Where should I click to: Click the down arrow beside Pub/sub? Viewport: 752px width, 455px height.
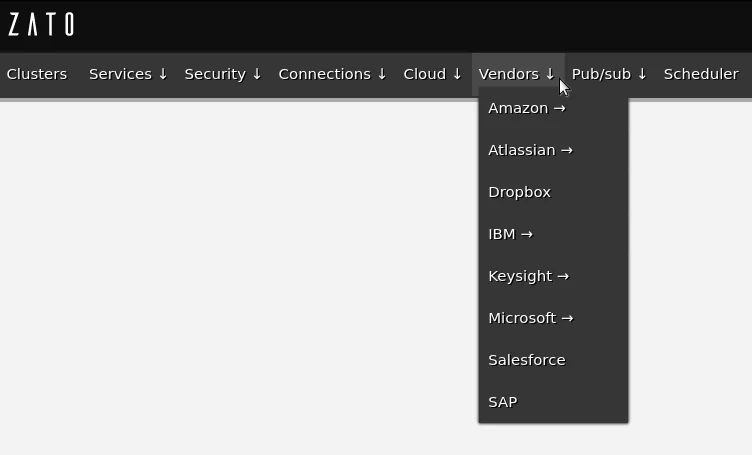(x=642, y=74)
